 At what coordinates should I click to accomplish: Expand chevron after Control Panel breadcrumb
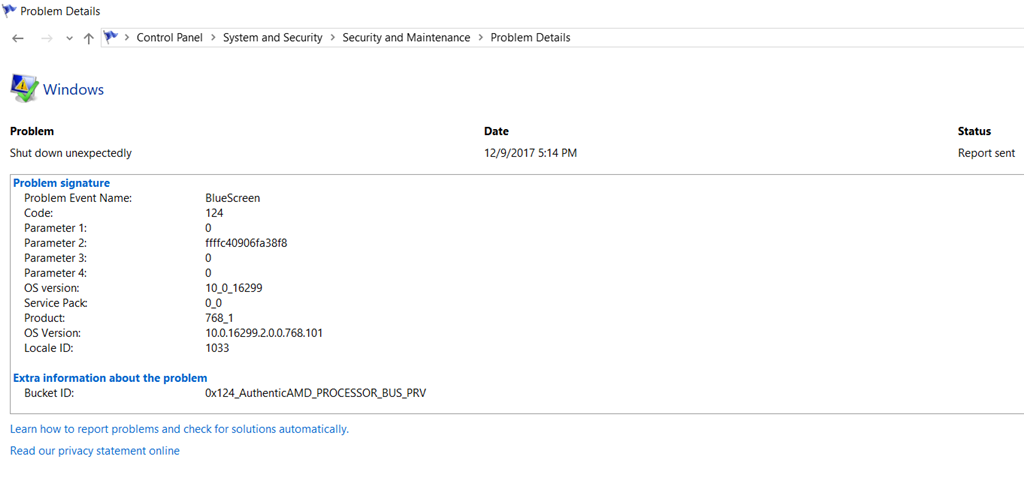click(212, 38)
